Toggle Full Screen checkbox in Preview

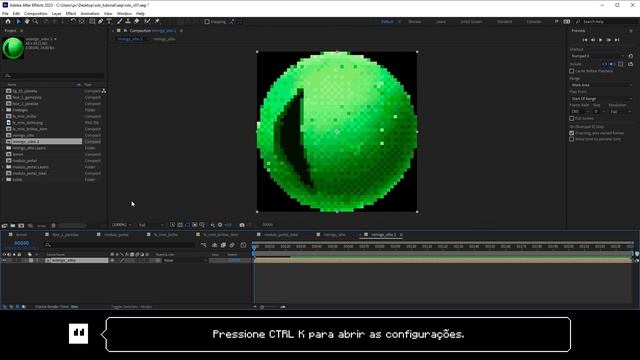tap(572, 118)
